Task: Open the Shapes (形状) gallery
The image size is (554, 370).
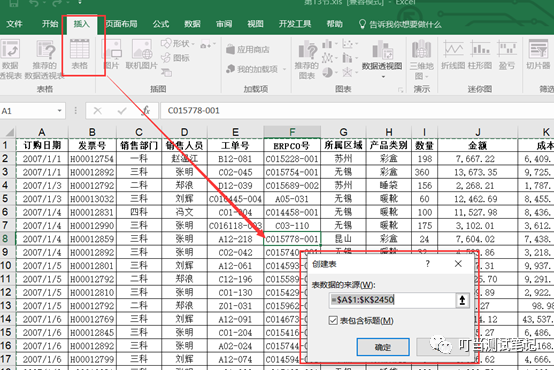Action: [x=178, y=44]
